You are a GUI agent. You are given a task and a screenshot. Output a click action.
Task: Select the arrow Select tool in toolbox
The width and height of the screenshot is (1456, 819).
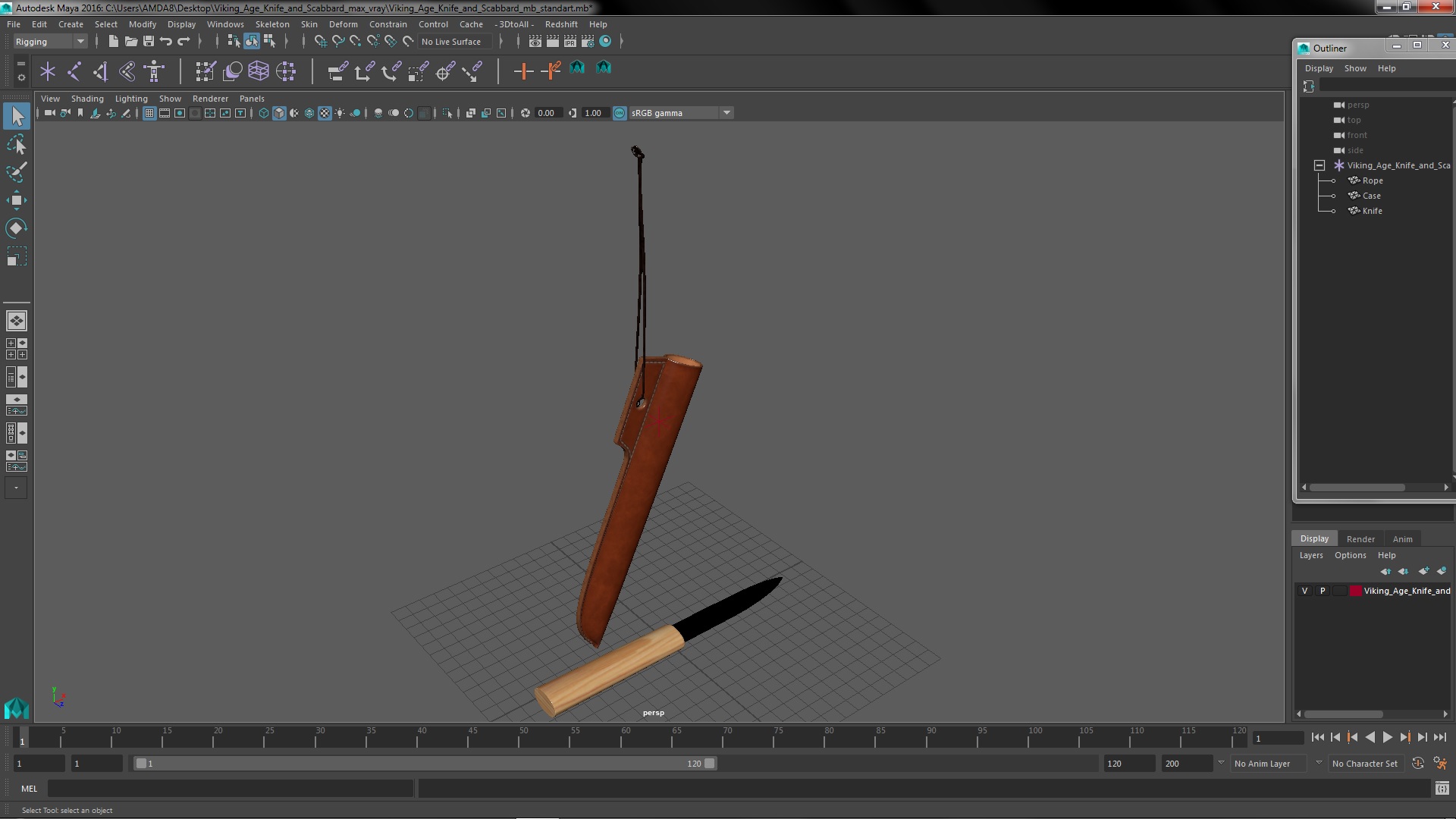pos(17,116)
